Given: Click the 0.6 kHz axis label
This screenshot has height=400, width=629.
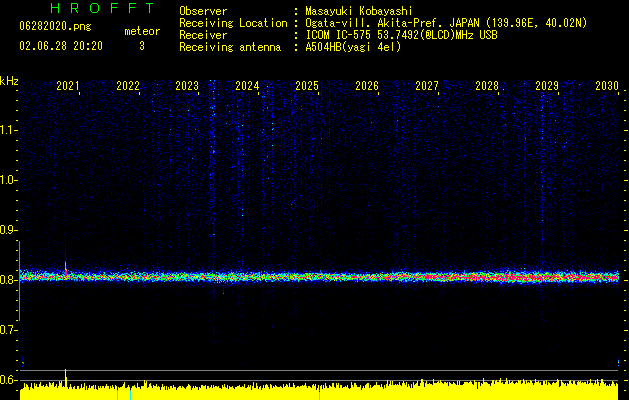Looking at the screenshot, I should click(7, 380).
